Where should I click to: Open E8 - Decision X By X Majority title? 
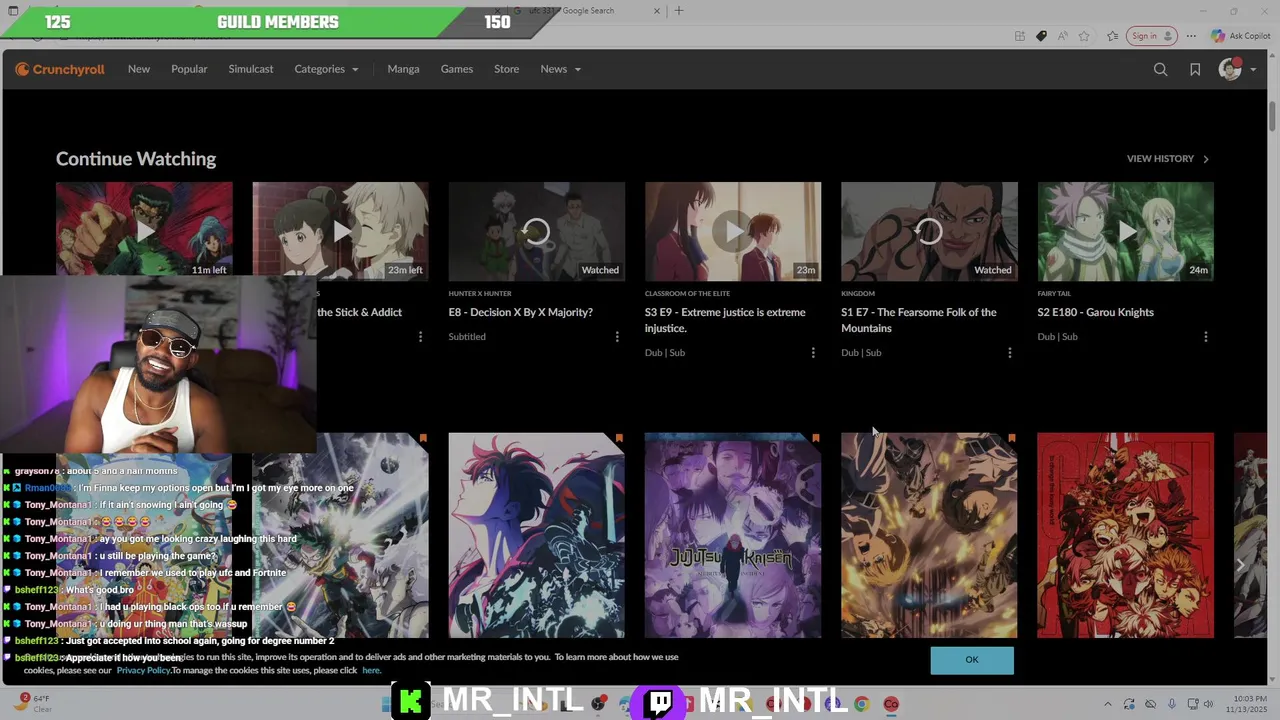[x=520, y=312]
